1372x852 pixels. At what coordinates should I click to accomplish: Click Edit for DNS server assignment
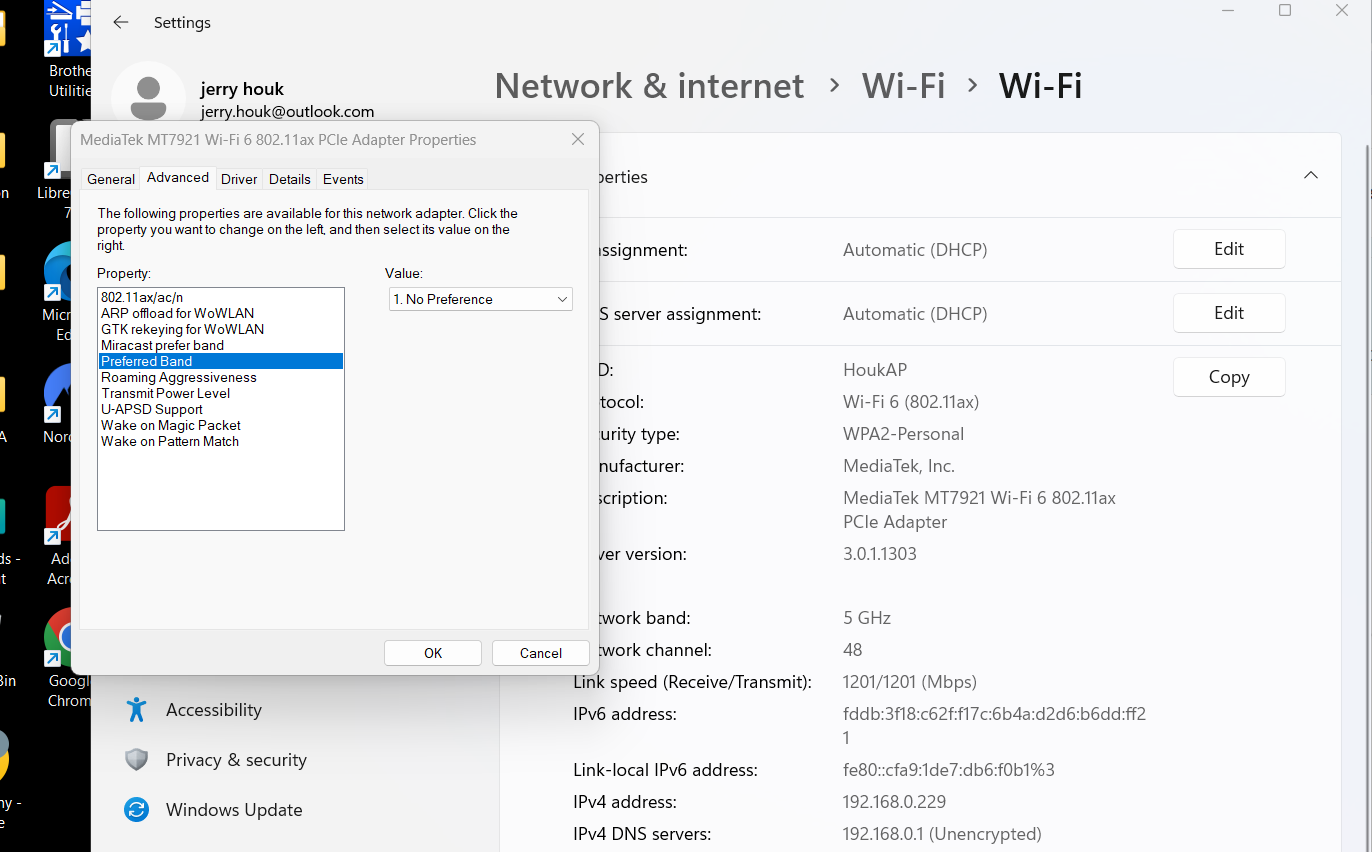point(1229,313)
